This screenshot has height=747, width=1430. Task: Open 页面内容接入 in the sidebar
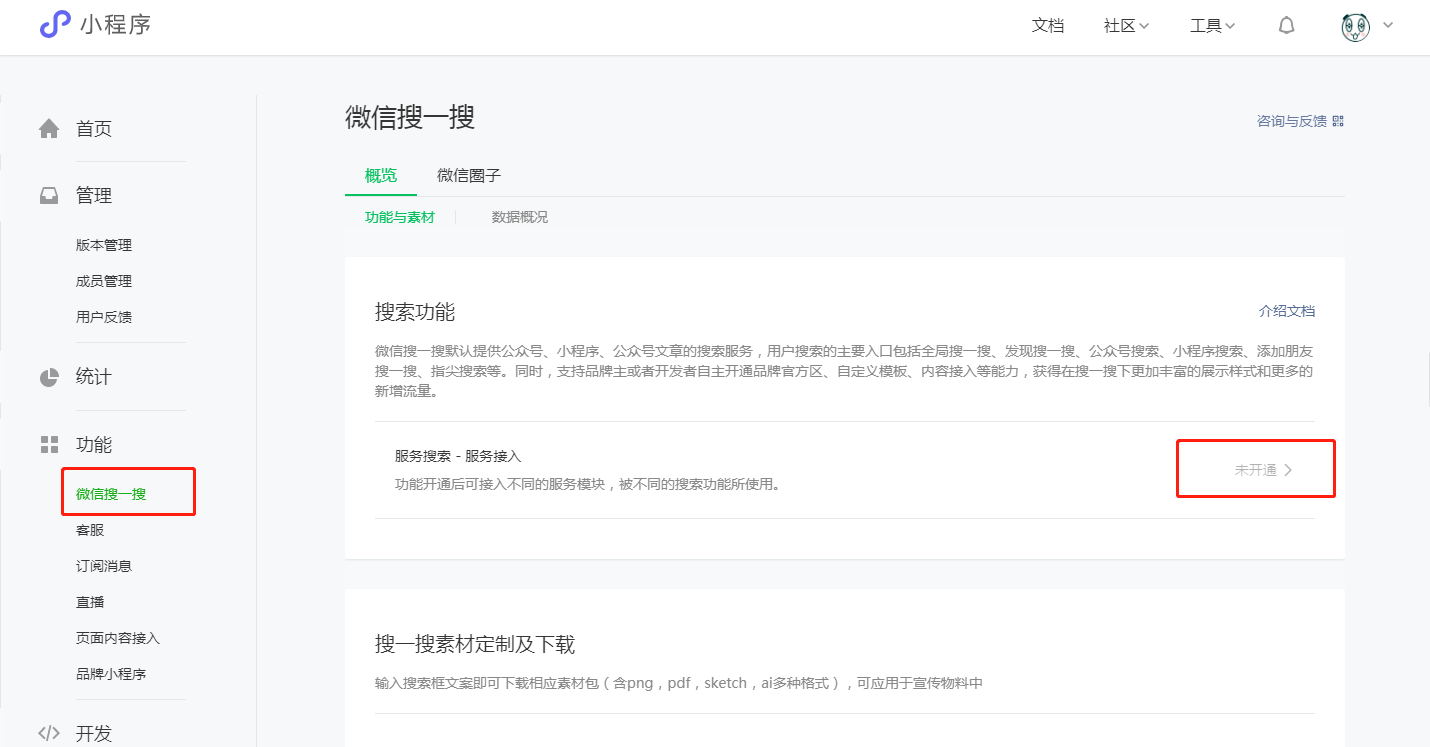tap(118, 638)
